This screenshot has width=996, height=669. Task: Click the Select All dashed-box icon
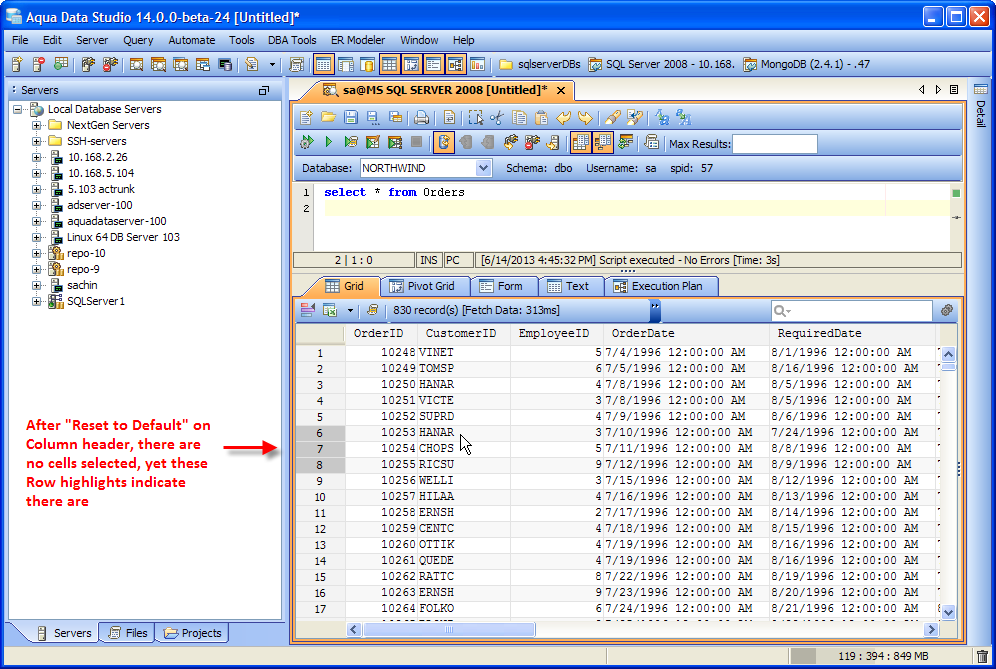point(475,118)
